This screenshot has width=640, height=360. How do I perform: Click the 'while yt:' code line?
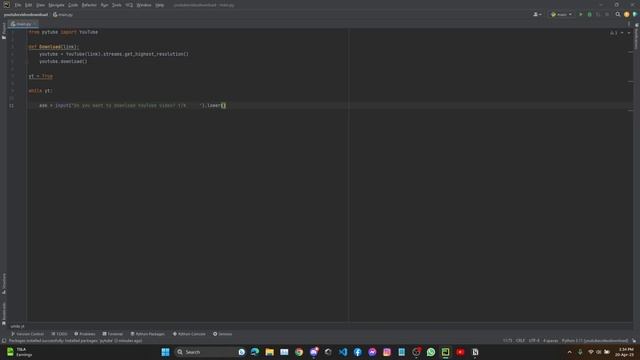coord(40,91)
